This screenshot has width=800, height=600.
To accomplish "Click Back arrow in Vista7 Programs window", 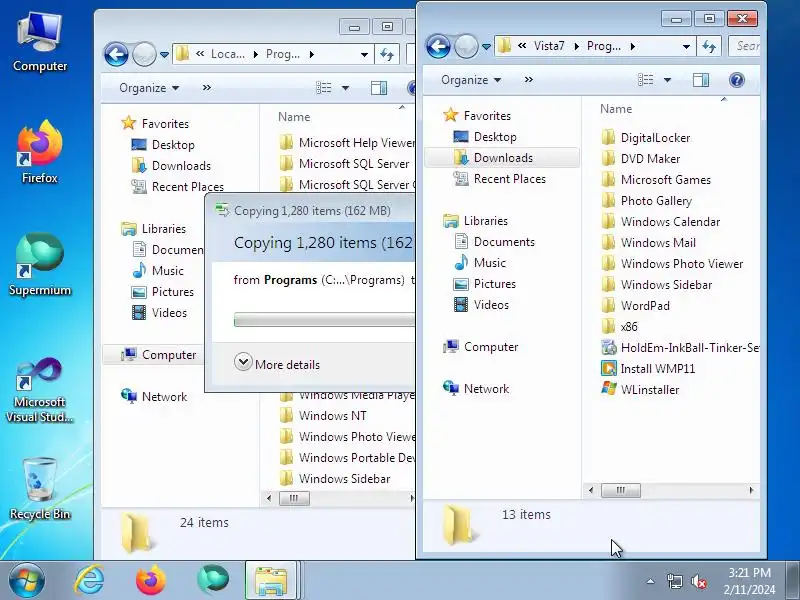I will pos(438,46).
